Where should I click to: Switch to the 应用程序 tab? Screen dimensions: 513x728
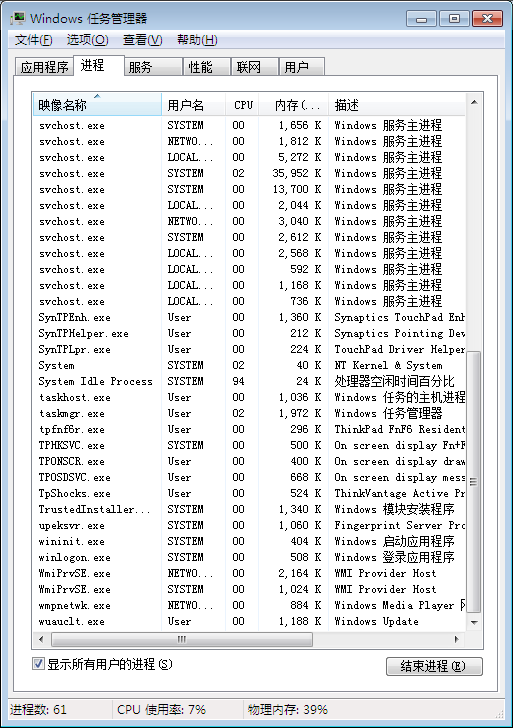click(44, 67)
